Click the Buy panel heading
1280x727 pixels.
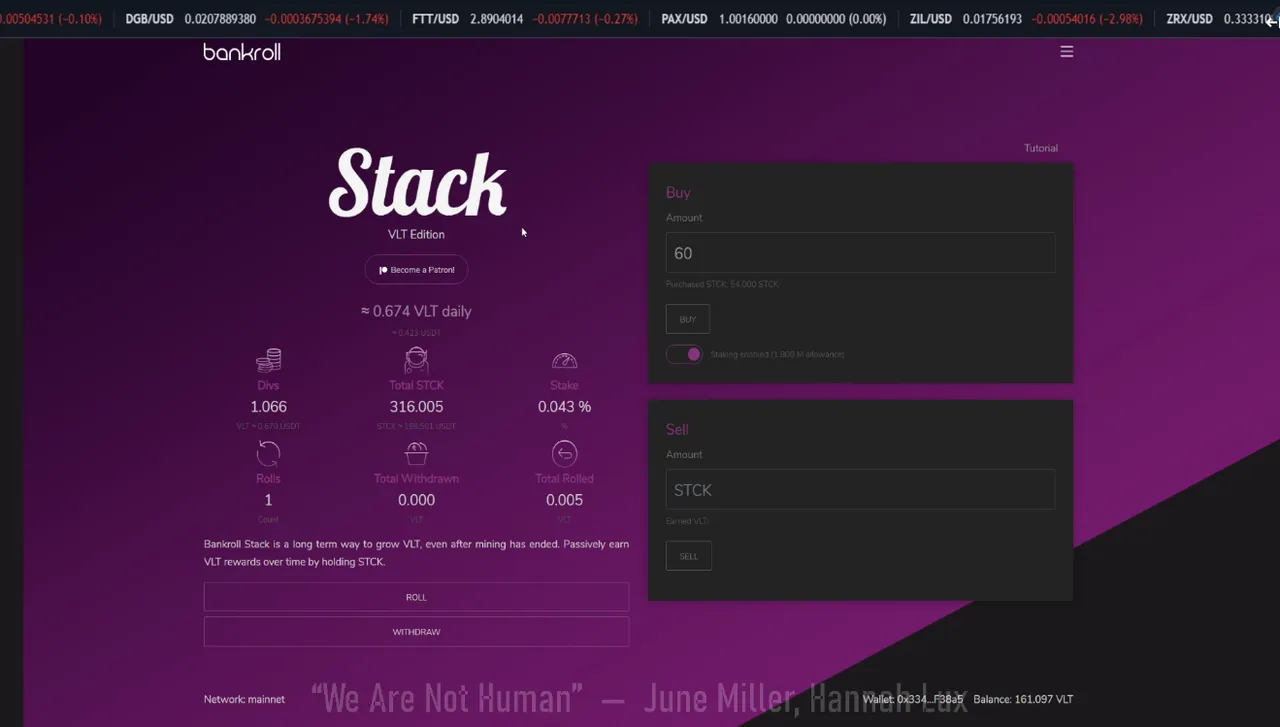click(678, 193)
